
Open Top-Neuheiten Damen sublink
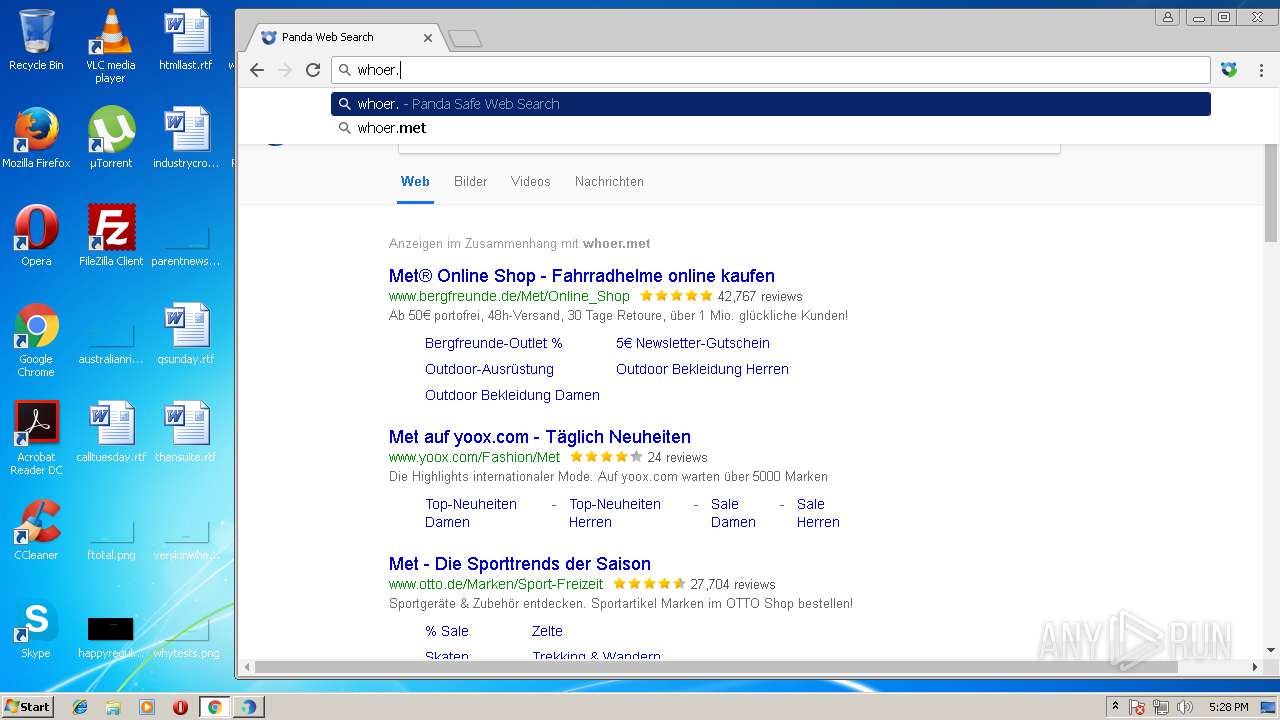(471, 513)
